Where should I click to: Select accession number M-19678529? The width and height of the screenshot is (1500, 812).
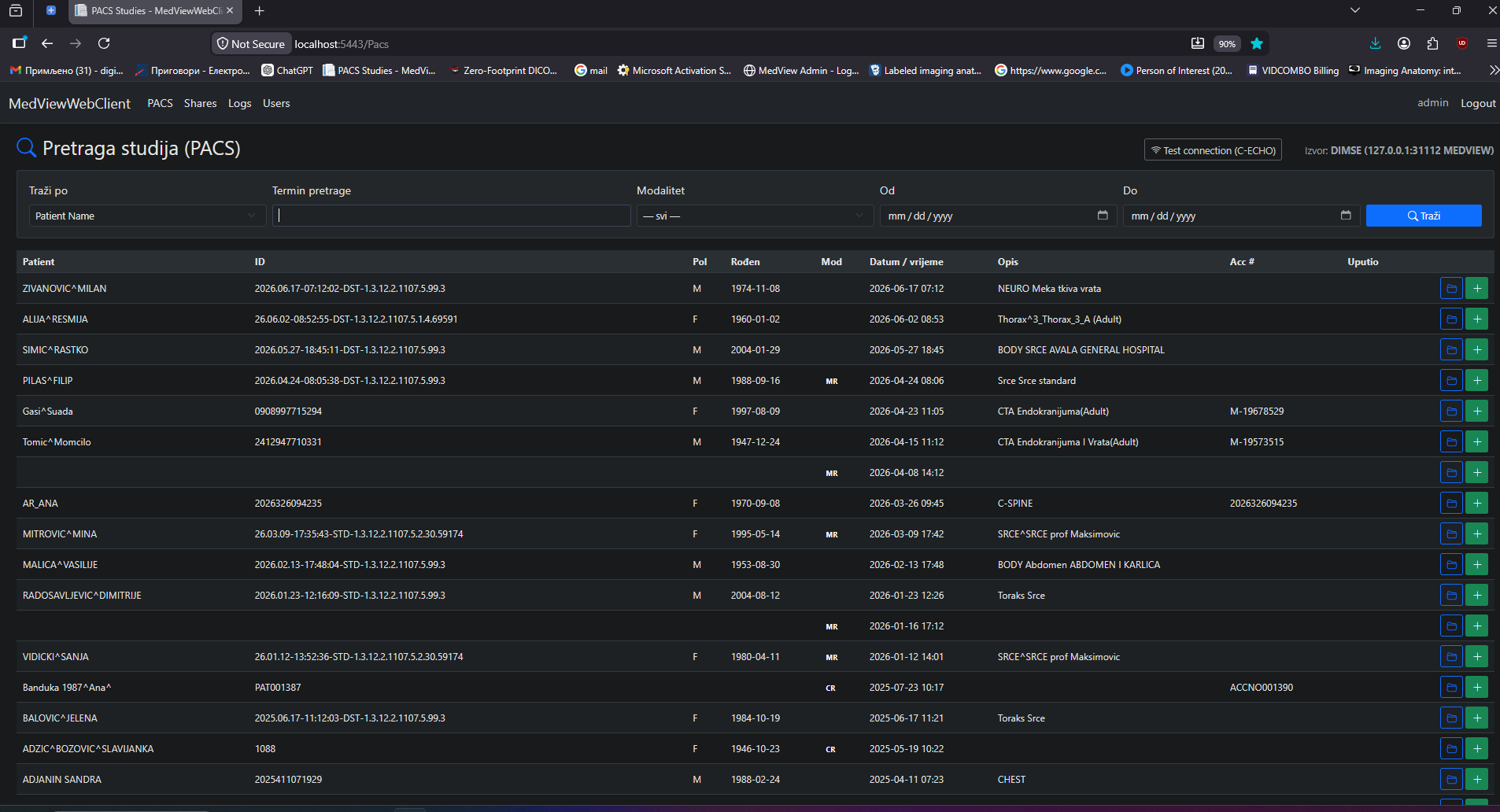[1257, 412]
